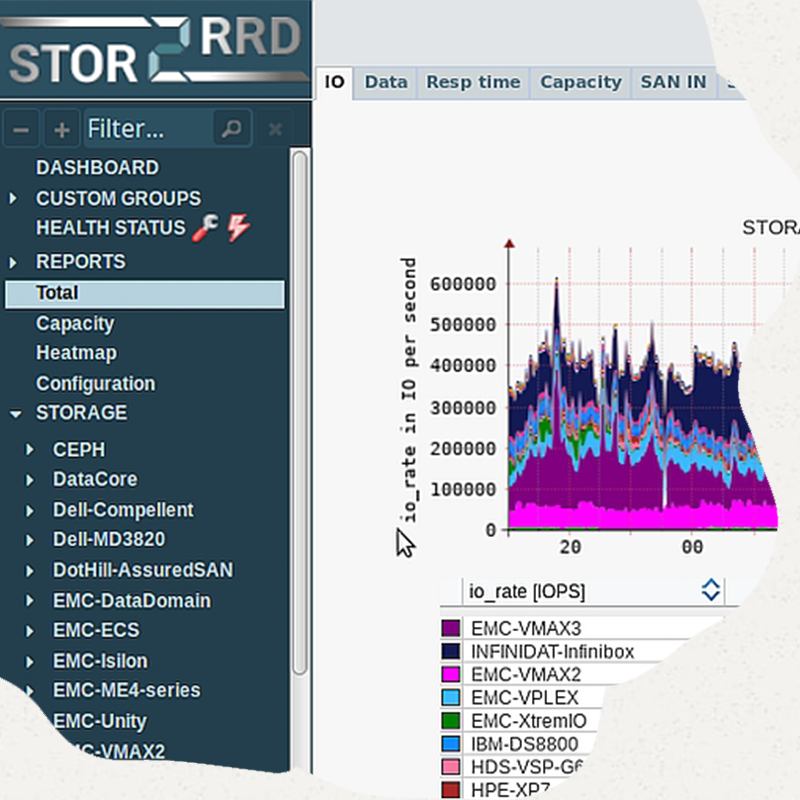Click the HPE-XP7 red legend swatch
The image size is (800, 800).
point(451,790)
